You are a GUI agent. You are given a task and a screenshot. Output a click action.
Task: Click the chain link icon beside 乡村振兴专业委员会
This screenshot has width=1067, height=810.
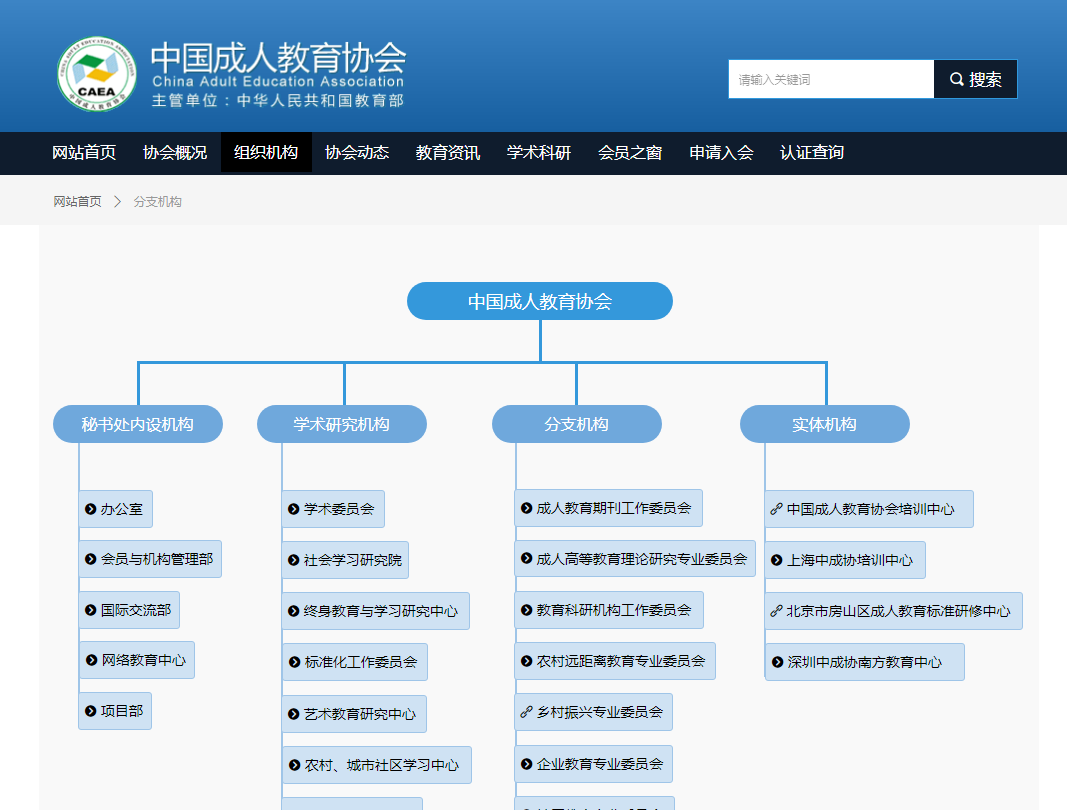click(x=527, y=712)
